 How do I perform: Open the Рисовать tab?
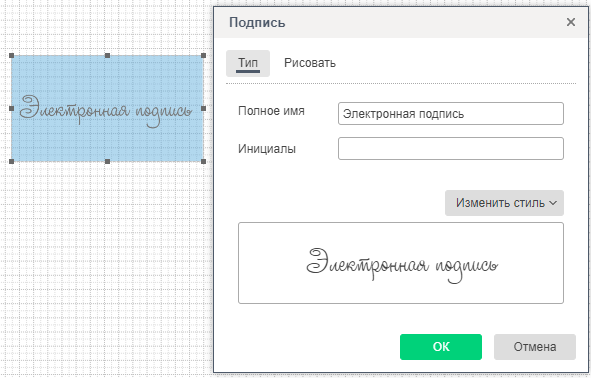coord(310,63)
